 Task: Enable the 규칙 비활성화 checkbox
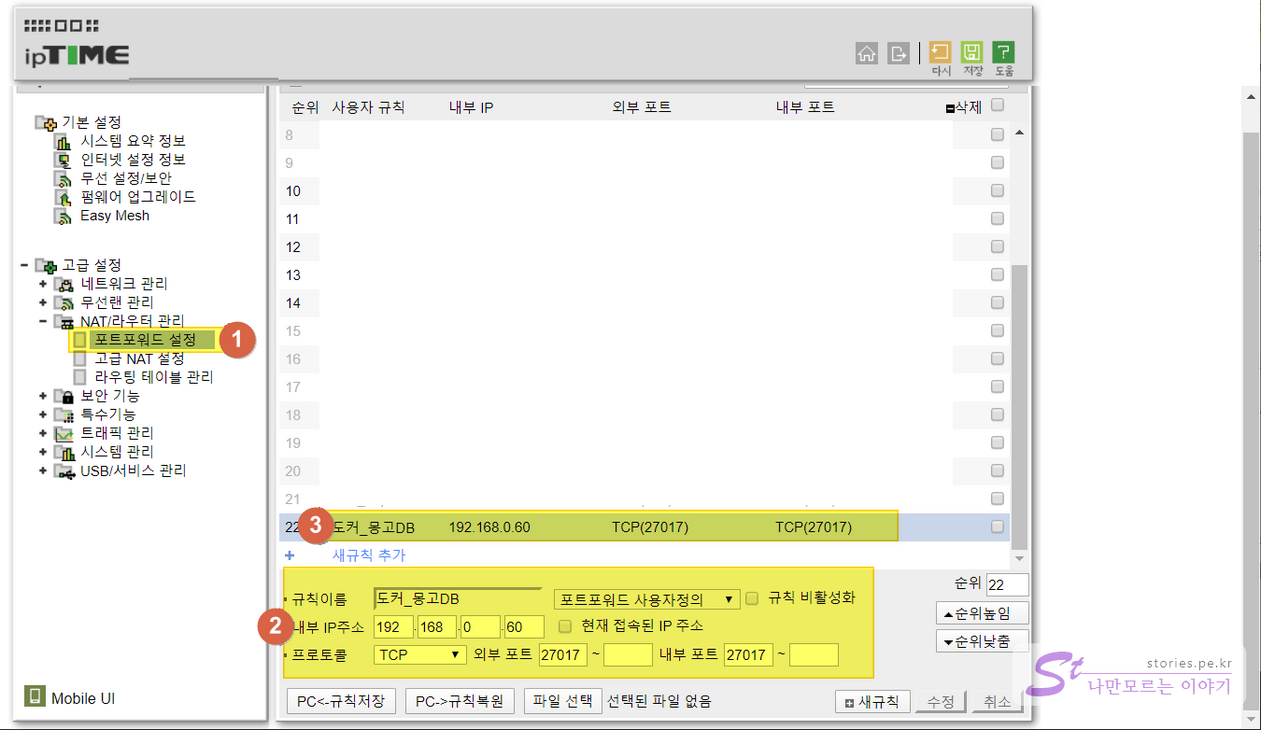click(x=752, y=598)
